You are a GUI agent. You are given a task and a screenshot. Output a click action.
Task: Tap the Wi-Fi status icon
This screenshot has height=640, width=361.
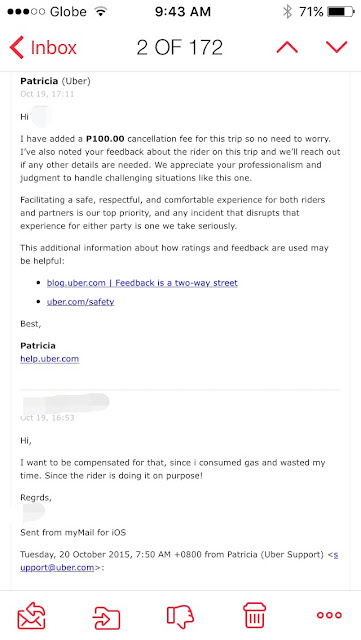(x=100, y=12)
